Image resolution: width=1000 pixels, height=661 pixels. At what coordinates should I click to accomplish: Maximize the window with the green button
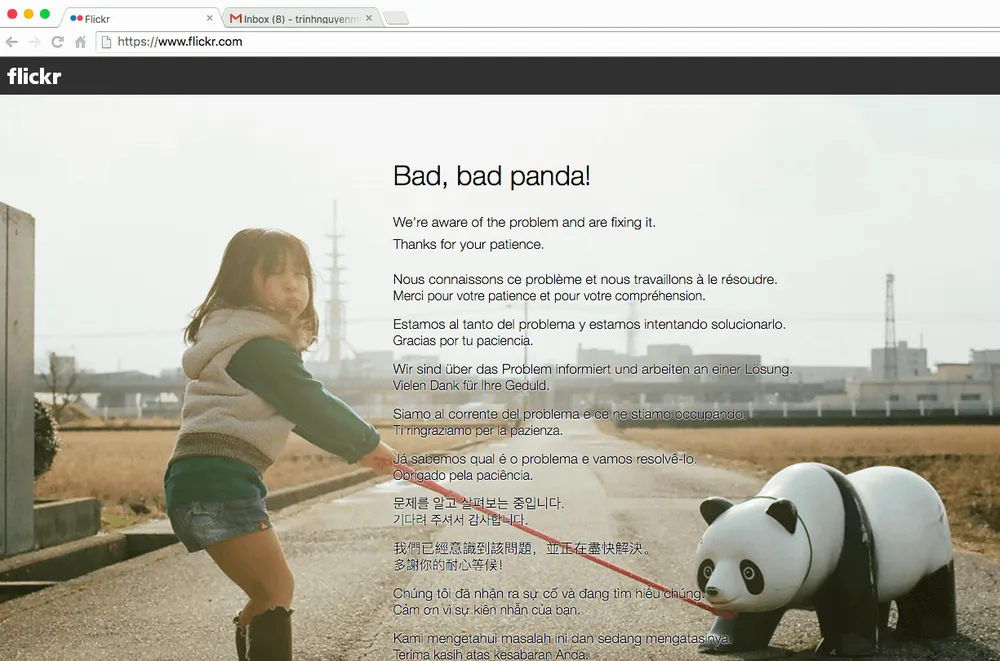(x=45, y=14)
